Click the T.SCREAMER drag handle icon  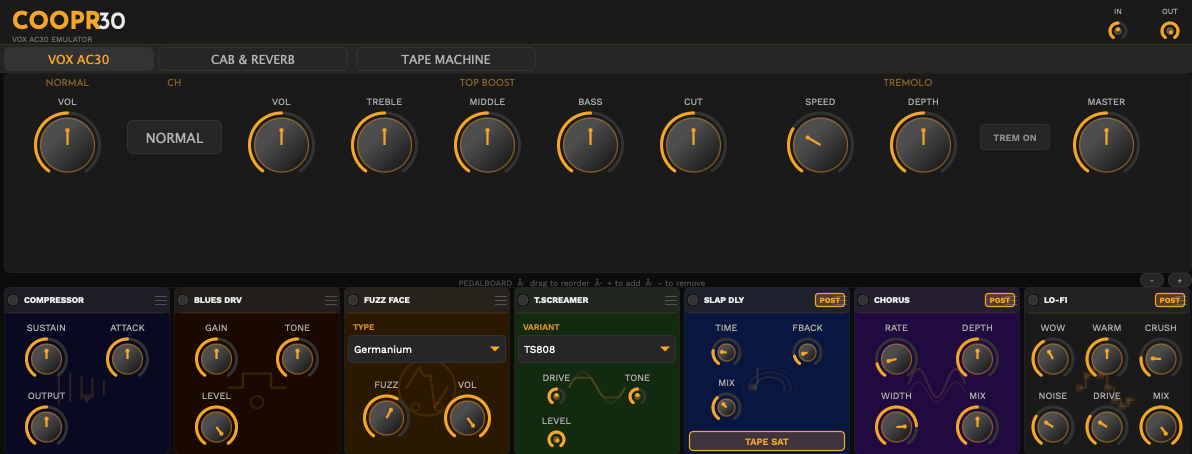coord(671,300)
